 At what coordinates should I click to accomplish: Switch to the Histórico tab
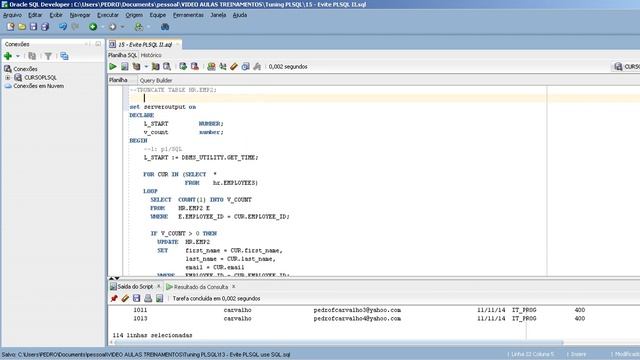151,55
